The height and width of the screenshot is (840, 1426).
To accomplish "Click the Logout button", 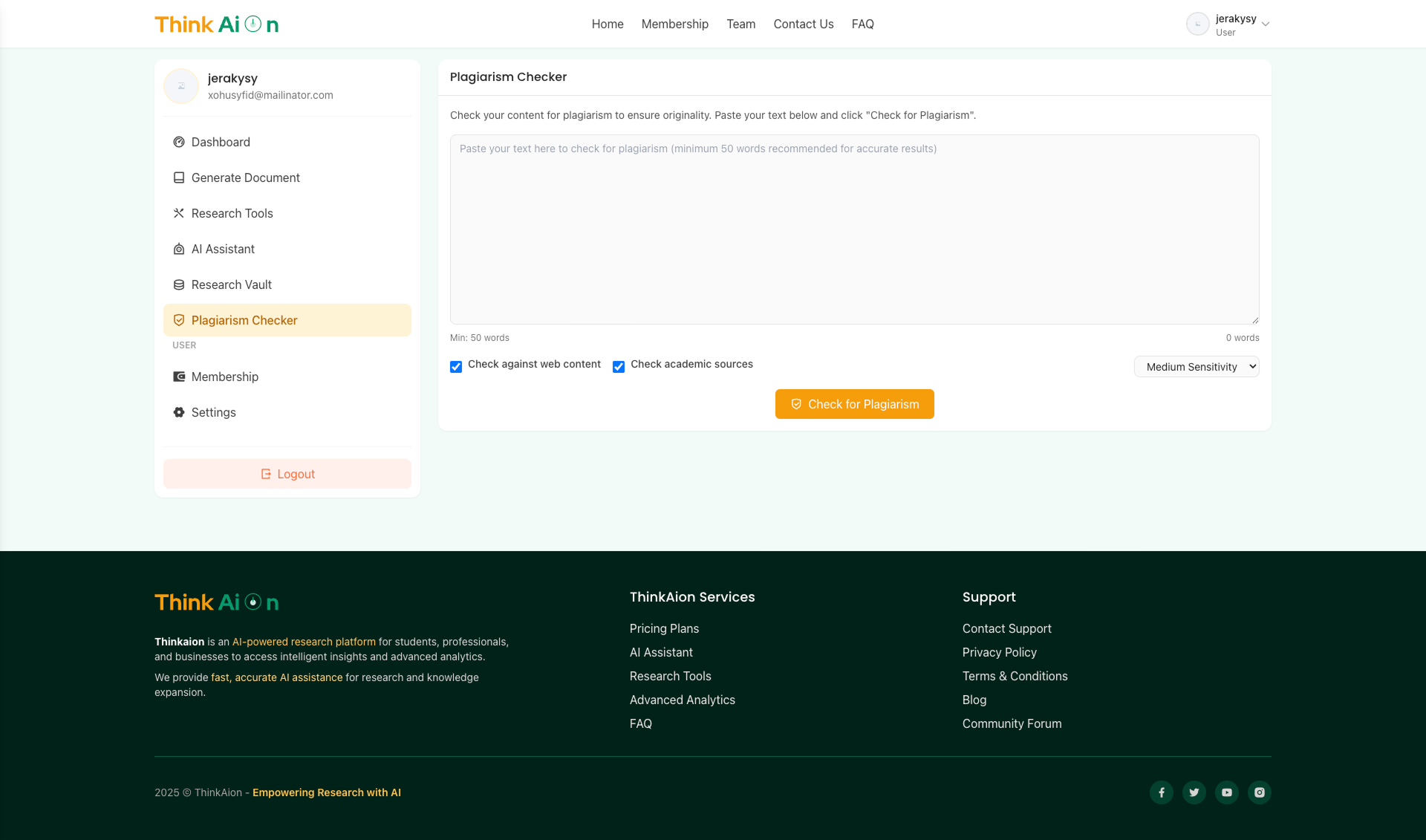I will [x=287, y=473].
